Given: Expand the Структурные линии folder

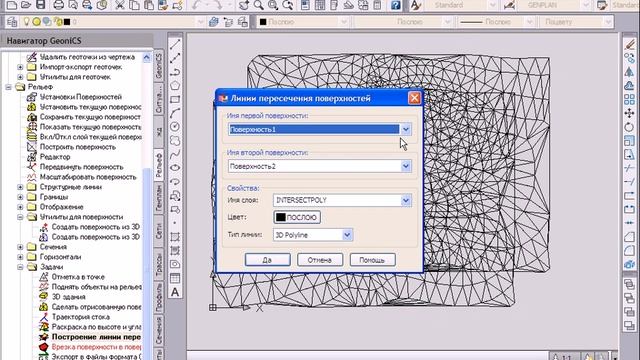Looking at the screenshot, I should pyautogui.click(x=20, y=187).
